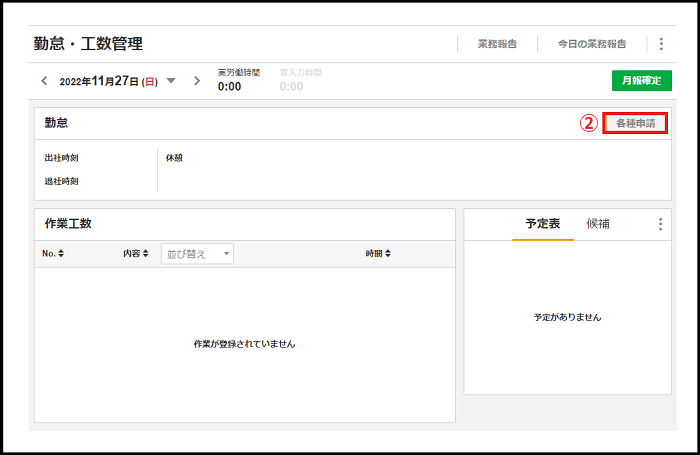The image size is (700, 455).
Task: Click the 退社時刻 label
Action: [x=61, y=181]
